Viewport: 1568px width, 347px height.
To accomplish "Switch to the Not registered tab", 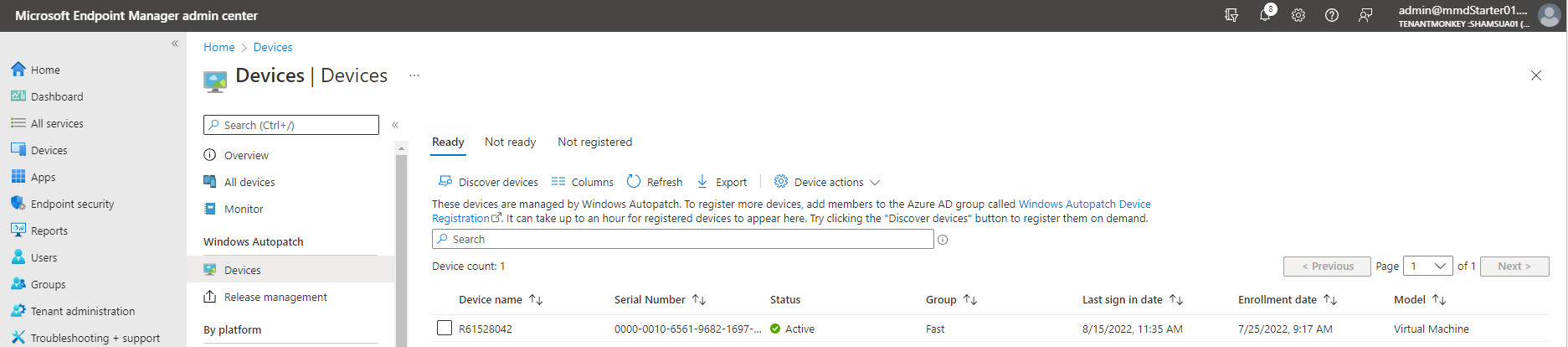I will coord(595,142).
